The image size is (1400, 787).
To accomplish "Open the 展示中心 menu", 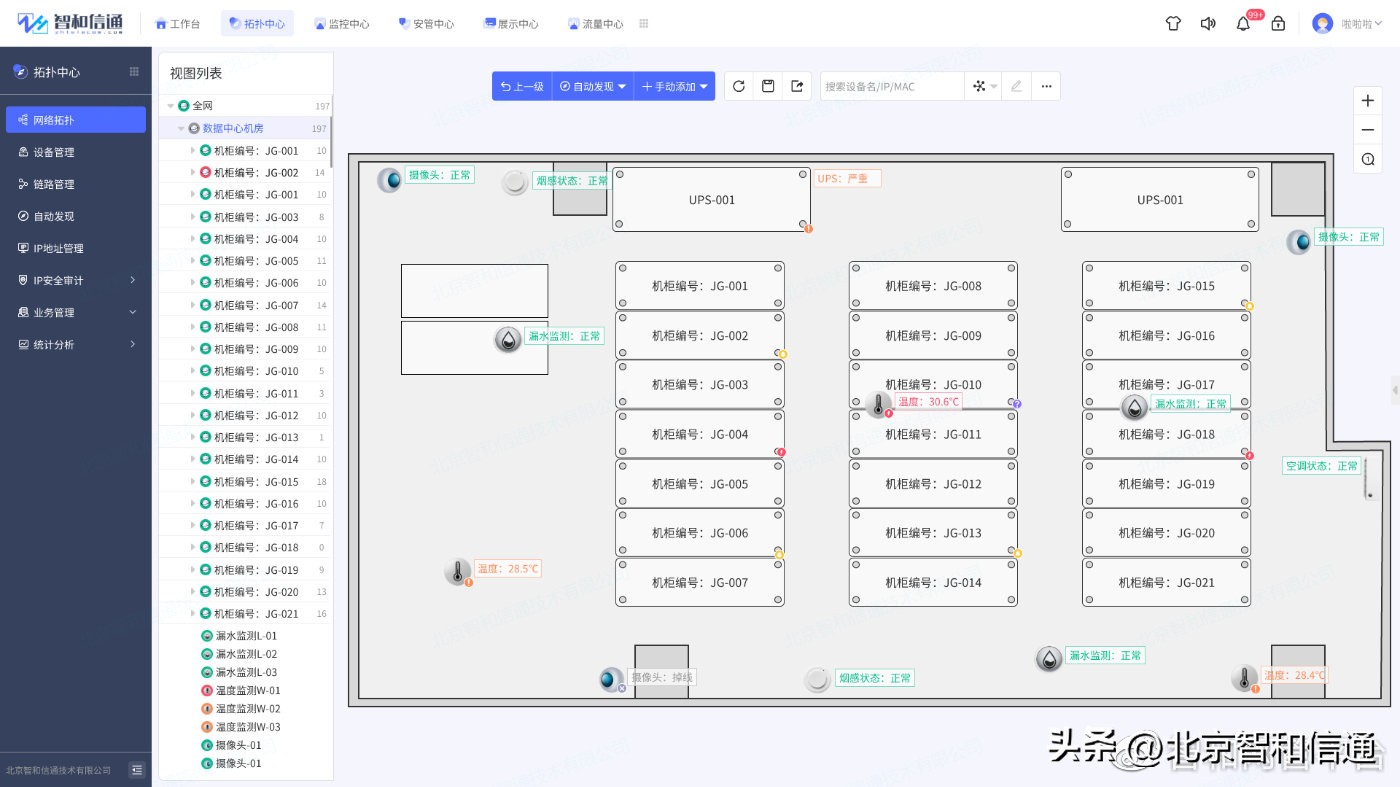I will tap(512, 22).
